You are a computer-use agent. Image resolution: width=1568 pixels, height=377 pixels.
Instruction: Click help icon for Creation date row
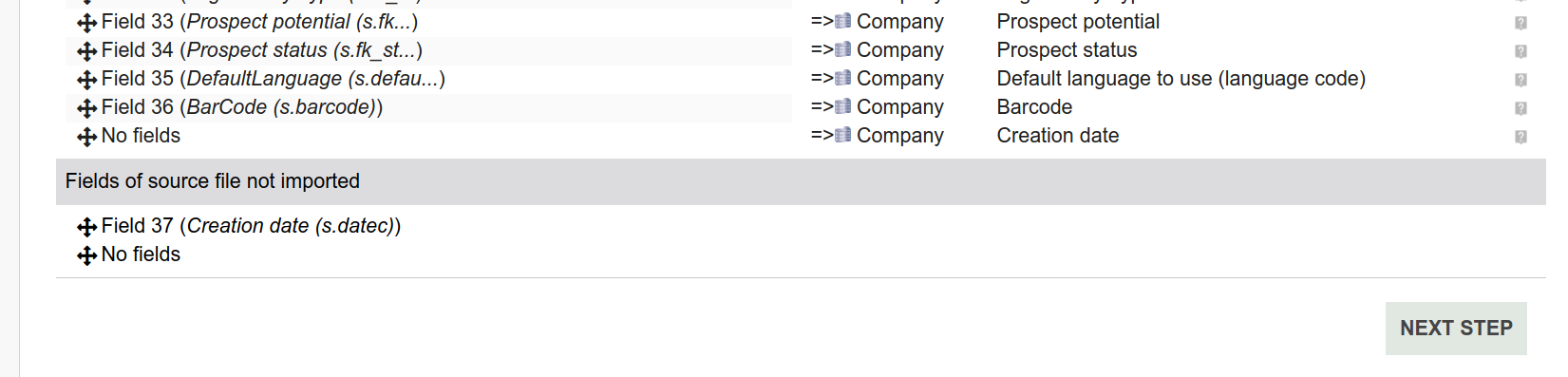coord(1521,137)
